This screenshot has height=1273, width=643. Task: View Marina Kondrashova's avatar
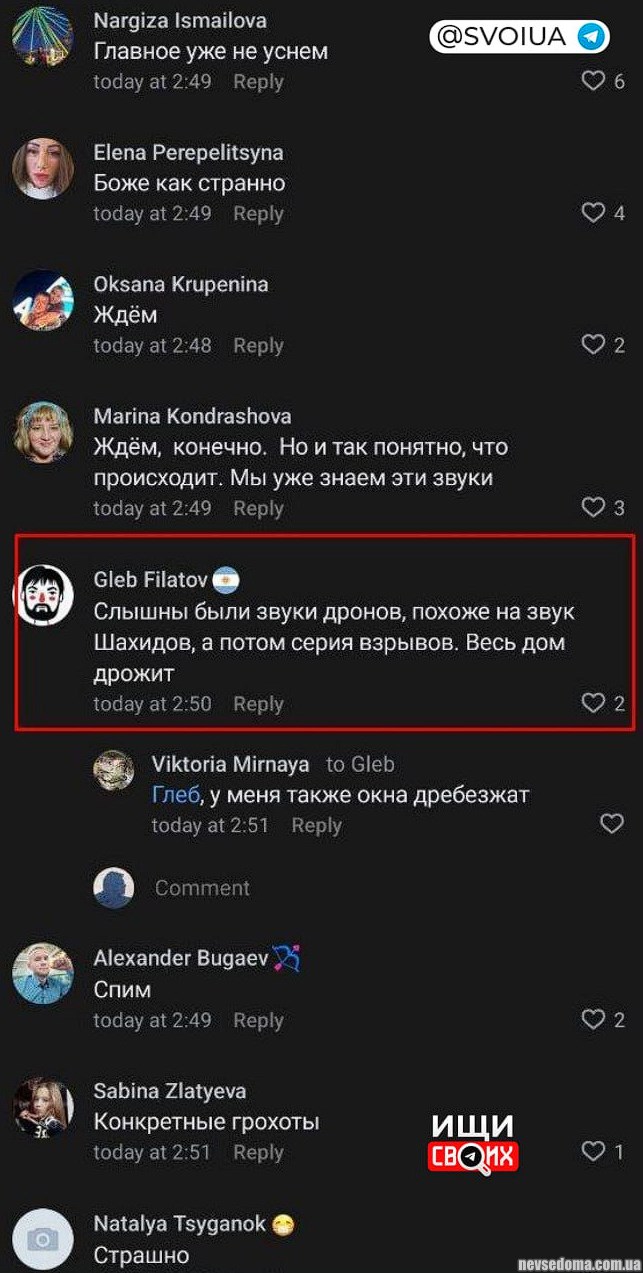pos(43,432)
